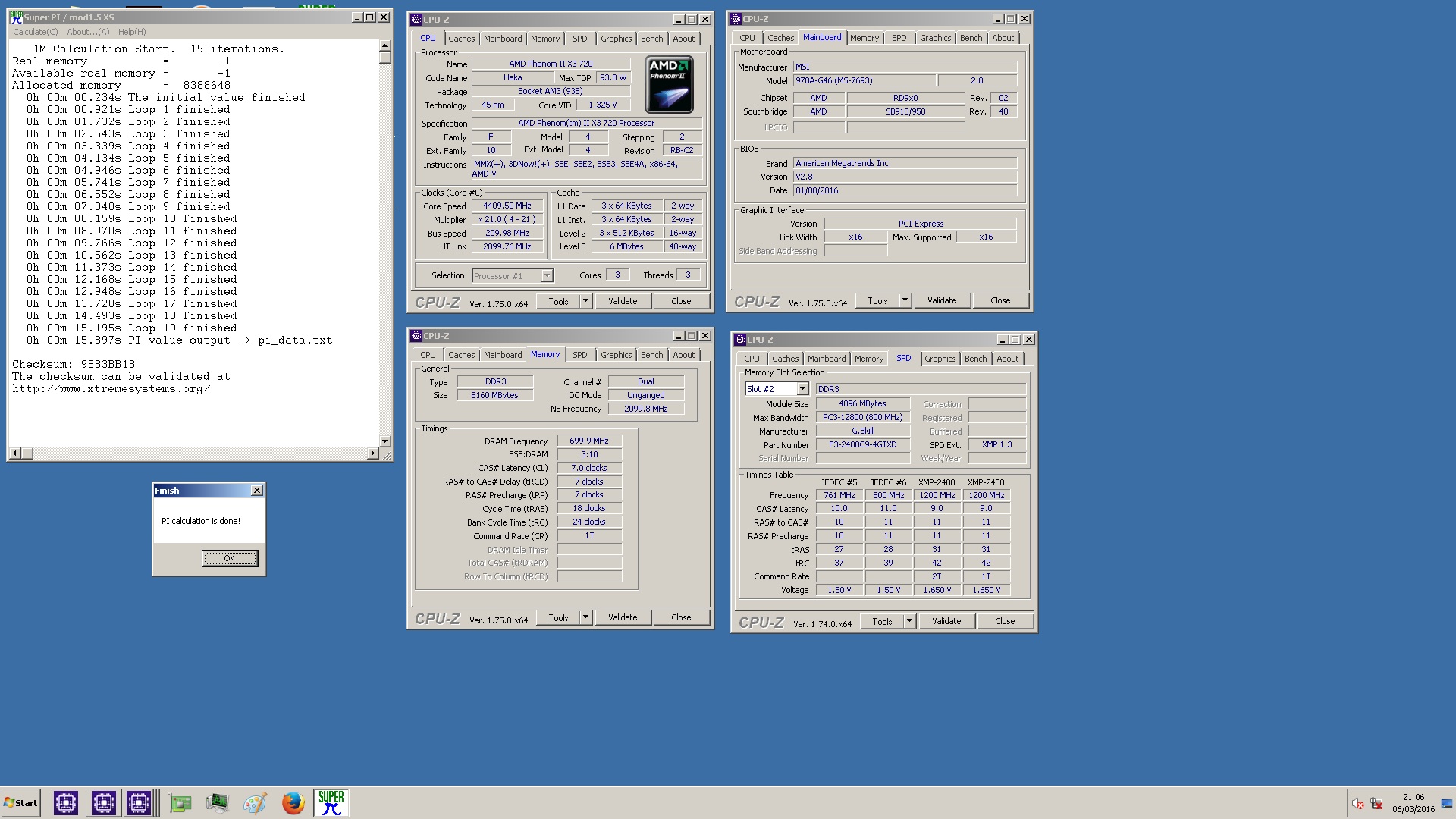Click the Max Bandwidth PC3-12800 field
Screen dimensions: 1456x819
click(863, 418)
